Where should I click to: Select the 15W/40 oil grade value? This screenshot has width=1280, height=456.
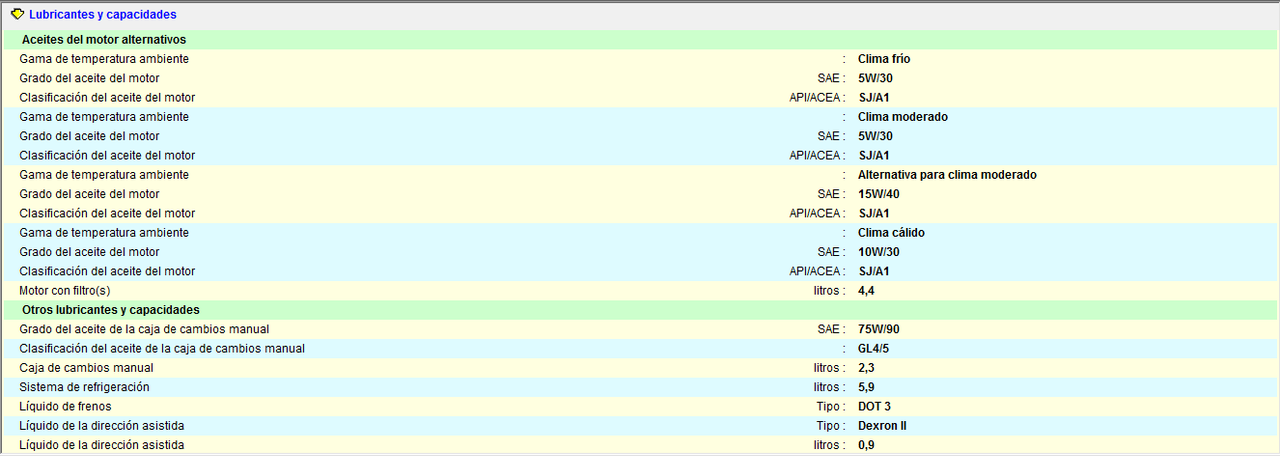click(879, 194)
